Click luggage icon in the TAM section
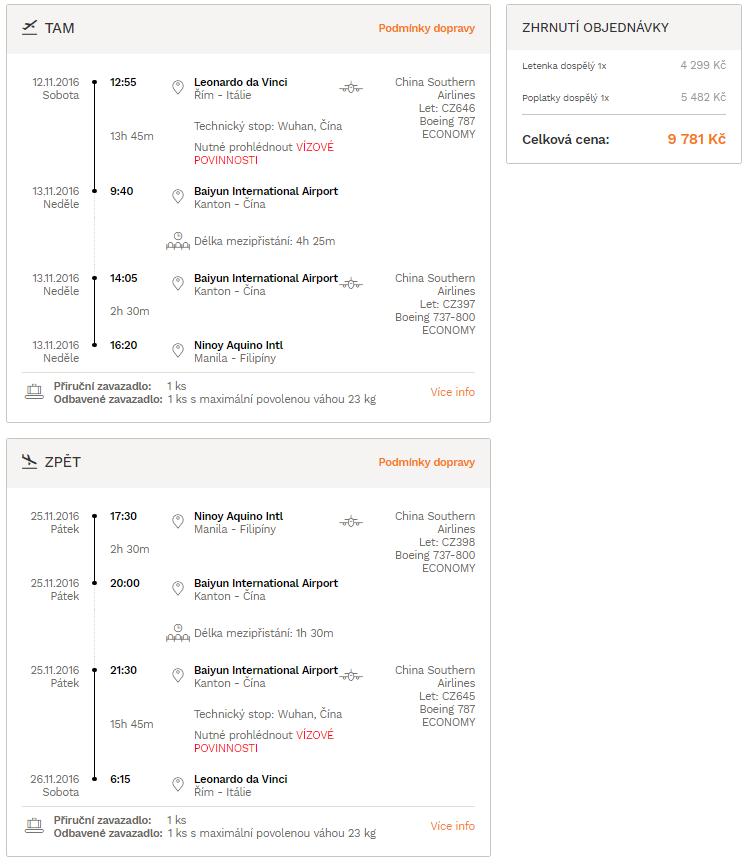The image size is (749, 864). 34,392
